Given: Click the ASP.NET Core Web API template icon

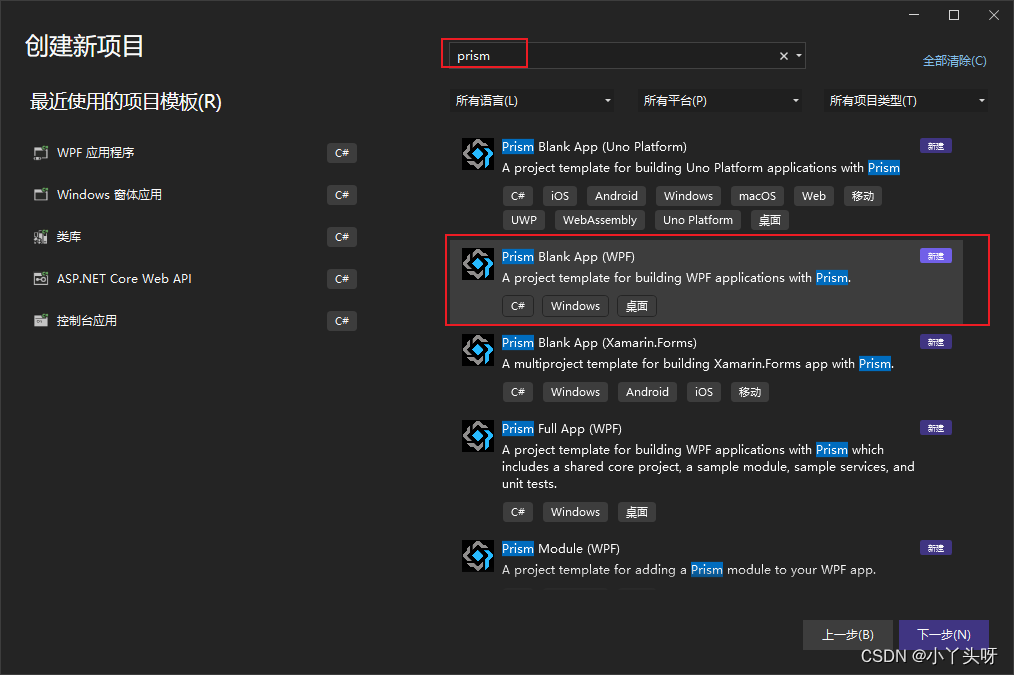Looking at the screenshot, I should pos(41,279).
